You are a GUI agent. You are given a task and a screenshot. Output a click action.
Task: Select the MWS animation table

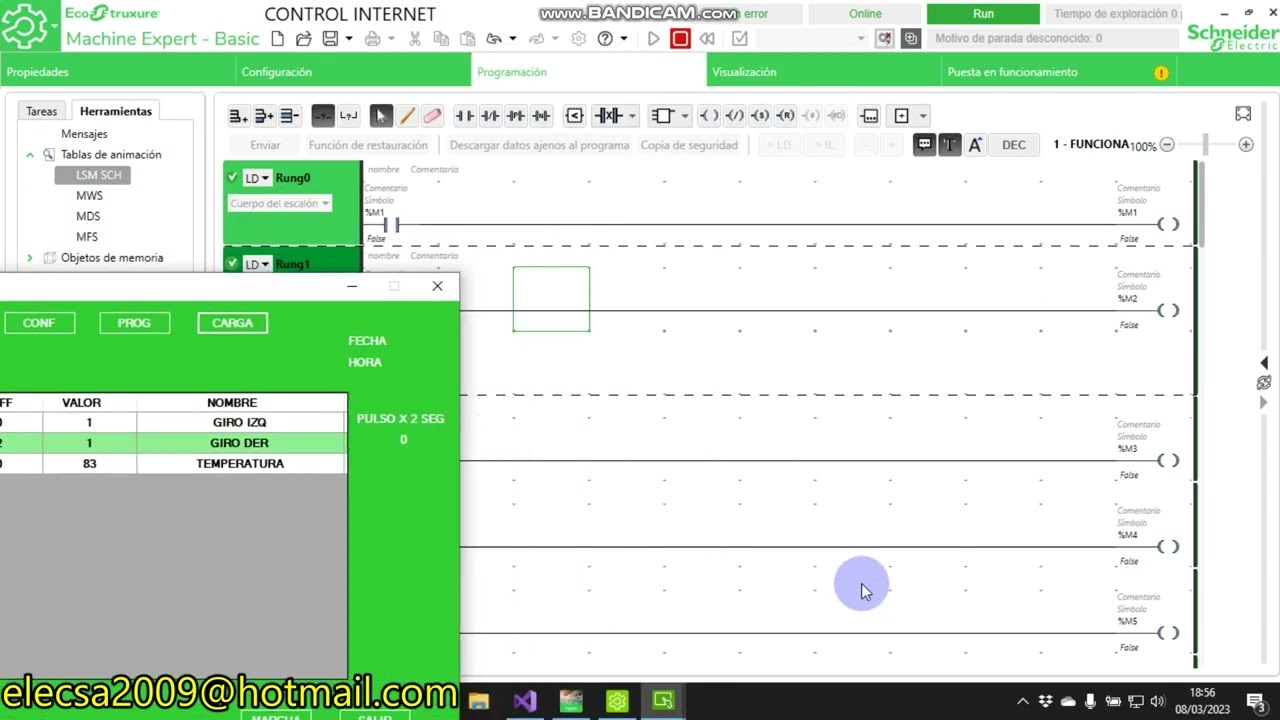coord(89,196)
